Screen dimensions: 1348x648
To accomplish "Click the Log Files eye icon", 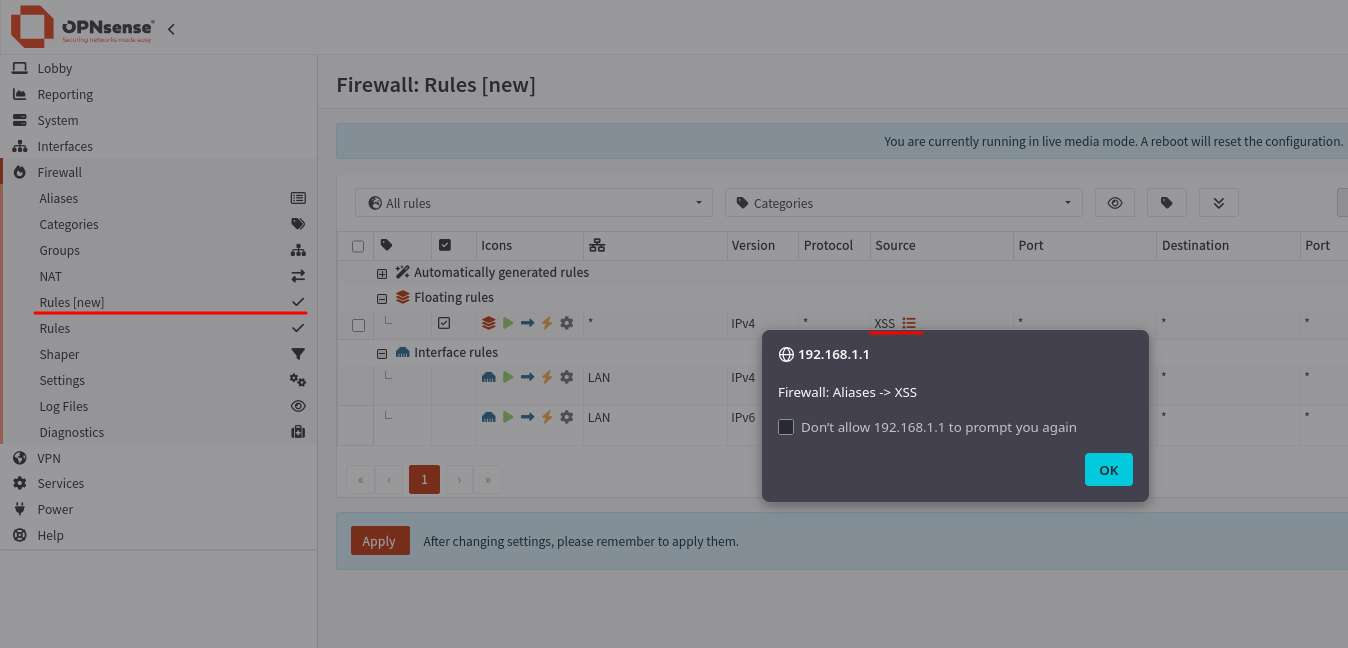I will [x=298, y=406].
